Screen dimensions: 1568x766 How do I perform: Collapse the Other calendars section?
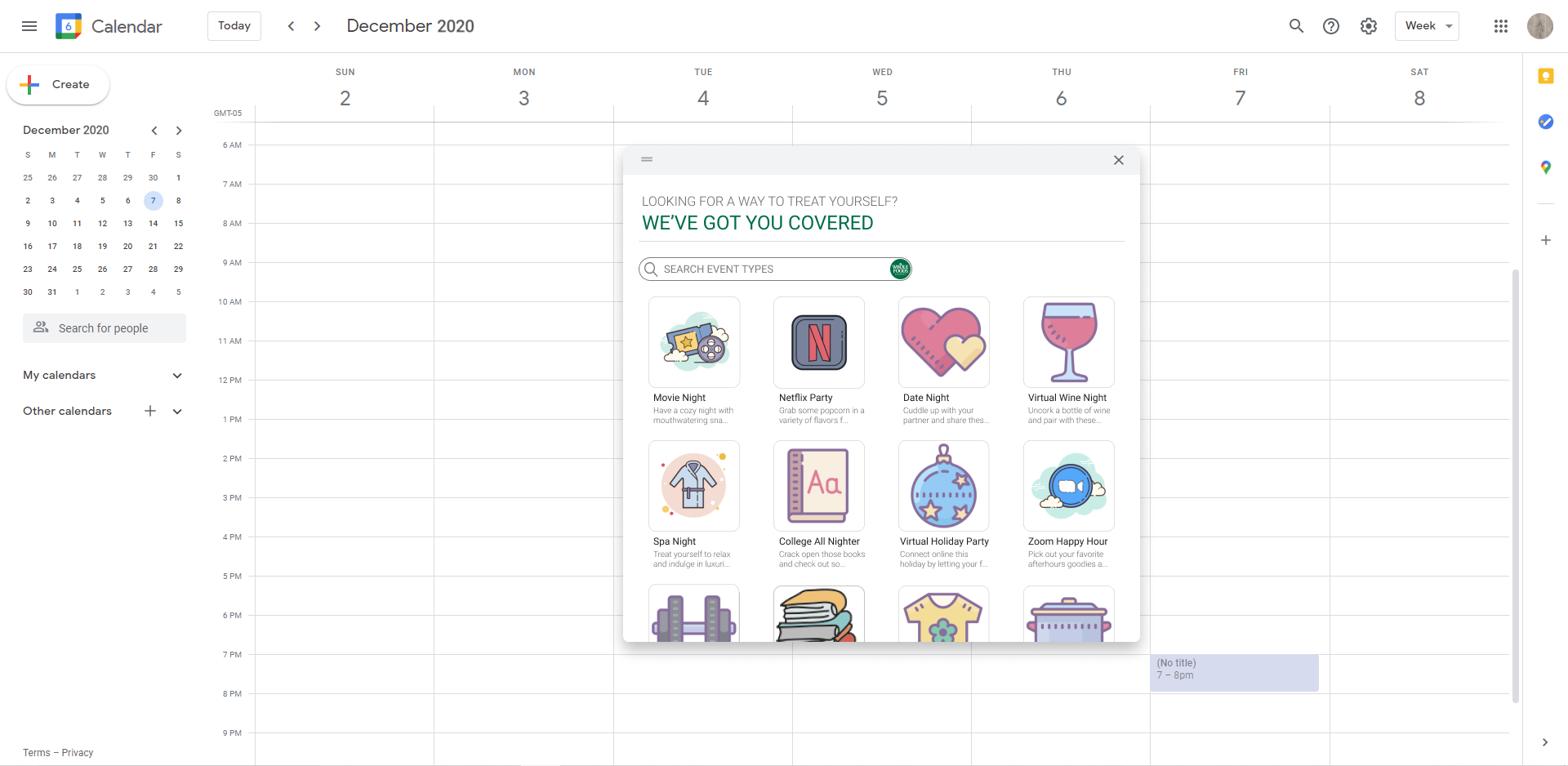coord(177,412)
